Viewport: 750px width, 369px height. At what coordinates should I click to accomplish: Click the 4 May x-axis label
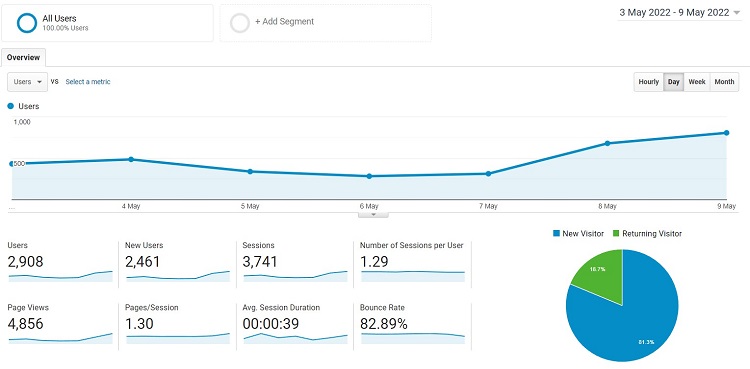click(x=131, y=206)
